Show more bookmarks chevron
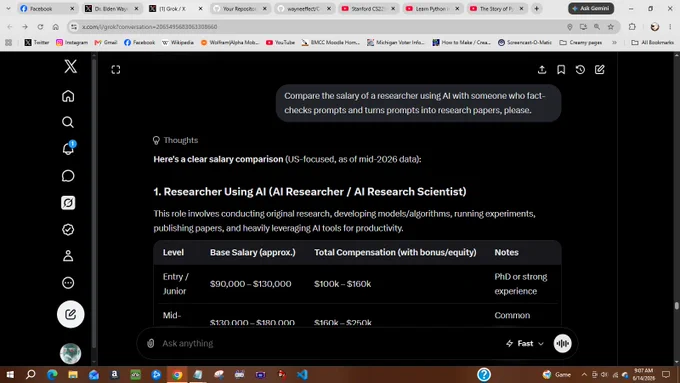680x383 pixels. [x=615, y=42]
